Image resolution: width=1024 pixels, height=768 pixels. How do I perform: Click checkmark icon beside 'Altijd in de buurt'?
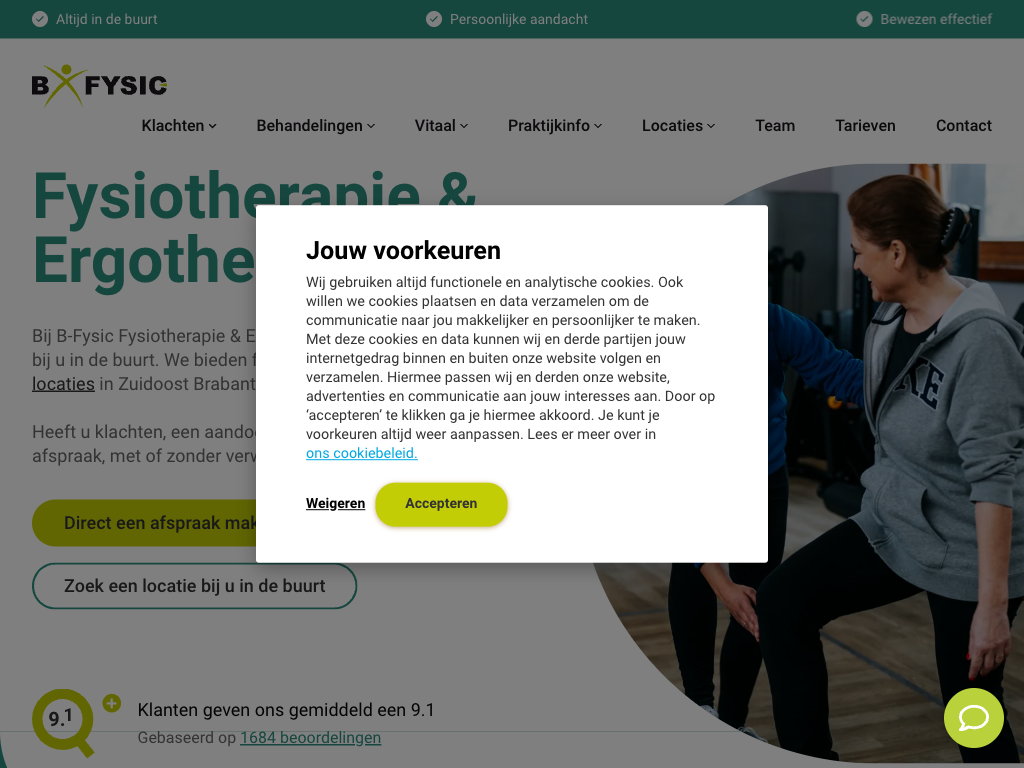pyautogui.click(x=40, y=19)
